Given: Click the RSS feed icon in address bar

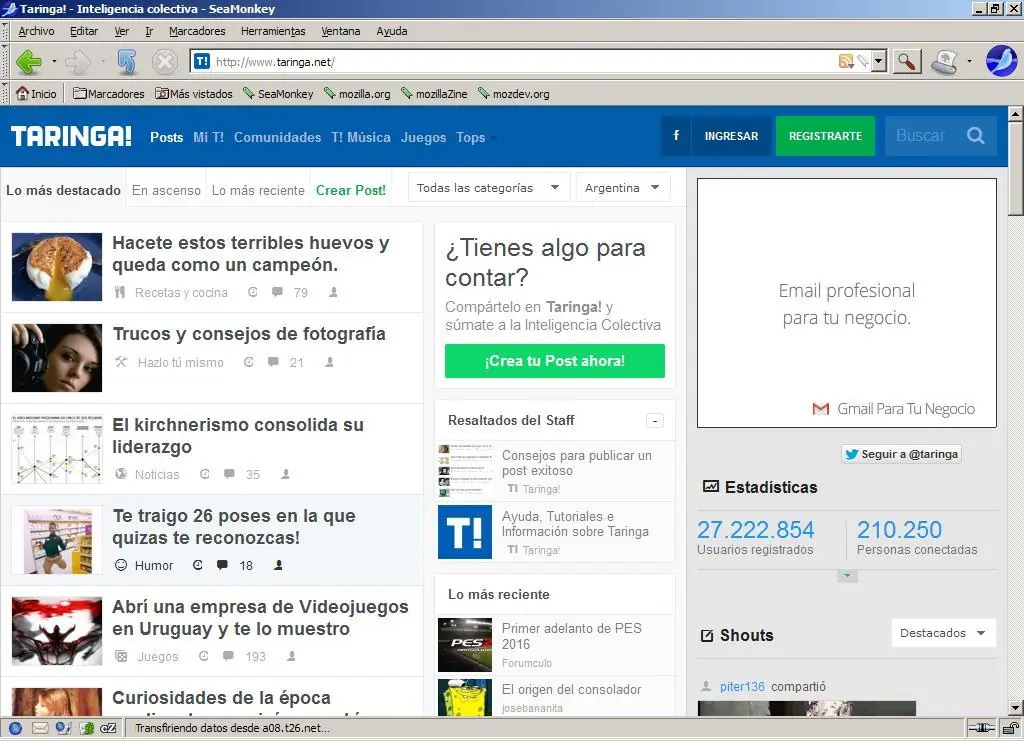Looking at the screenshot, I should 846,61.
